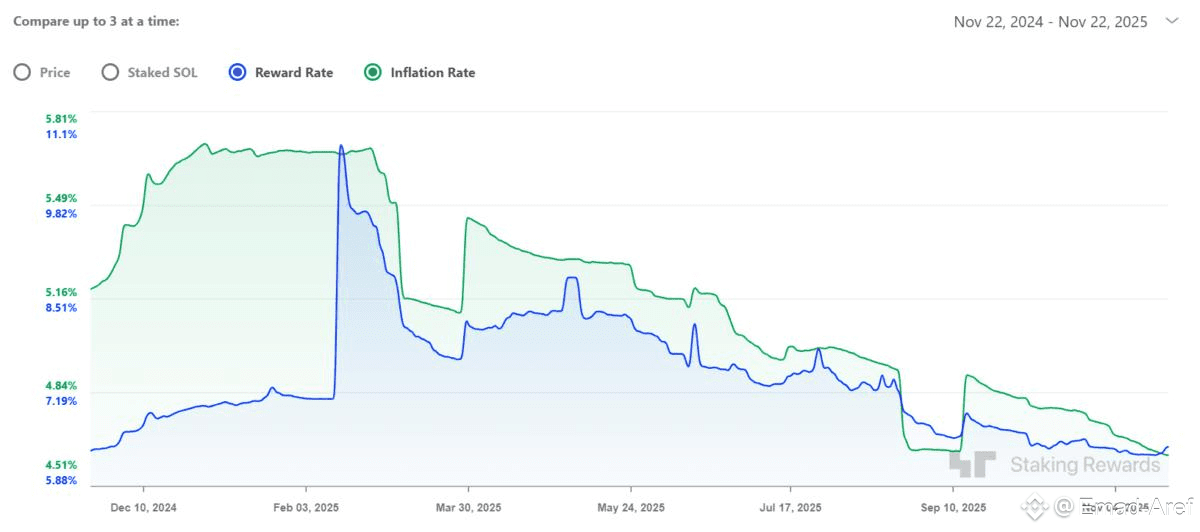Click the 5.81% inflation rate axis value

(x=61, y=119)
